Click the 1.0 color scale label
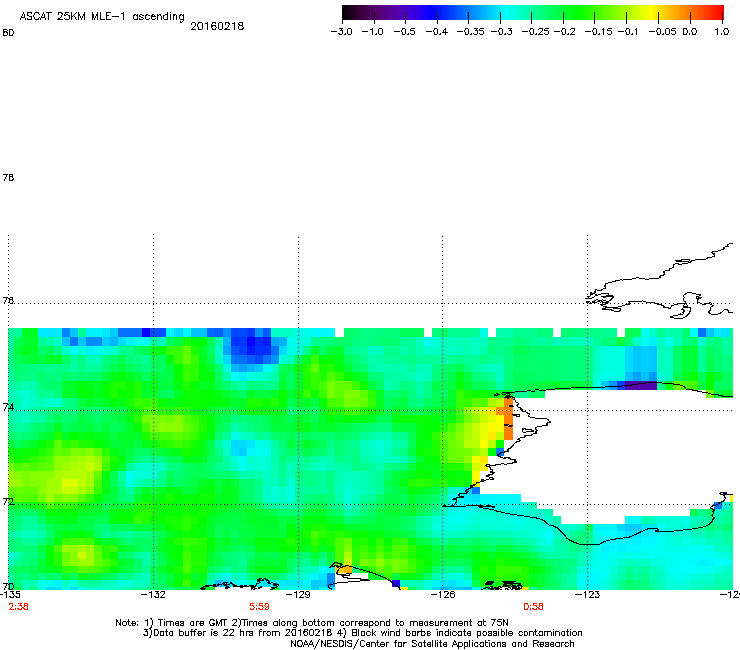Screen dimensions: 740x650 (x=722, y=32)
